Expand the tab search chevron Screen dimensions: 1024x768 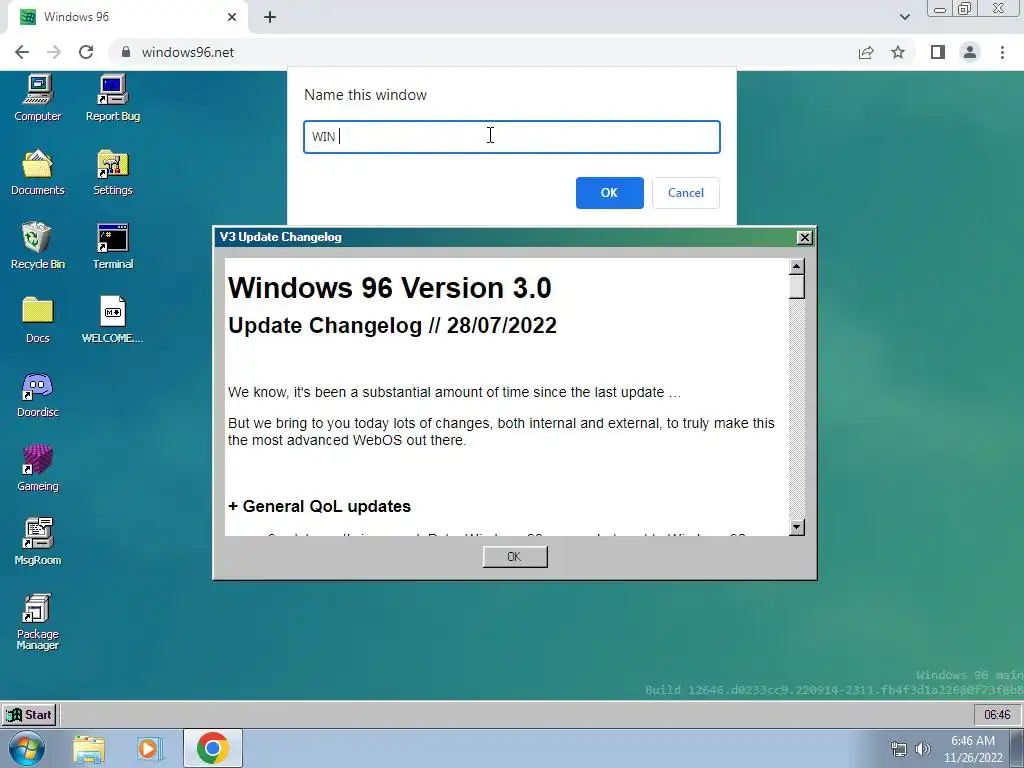[904, 17]
